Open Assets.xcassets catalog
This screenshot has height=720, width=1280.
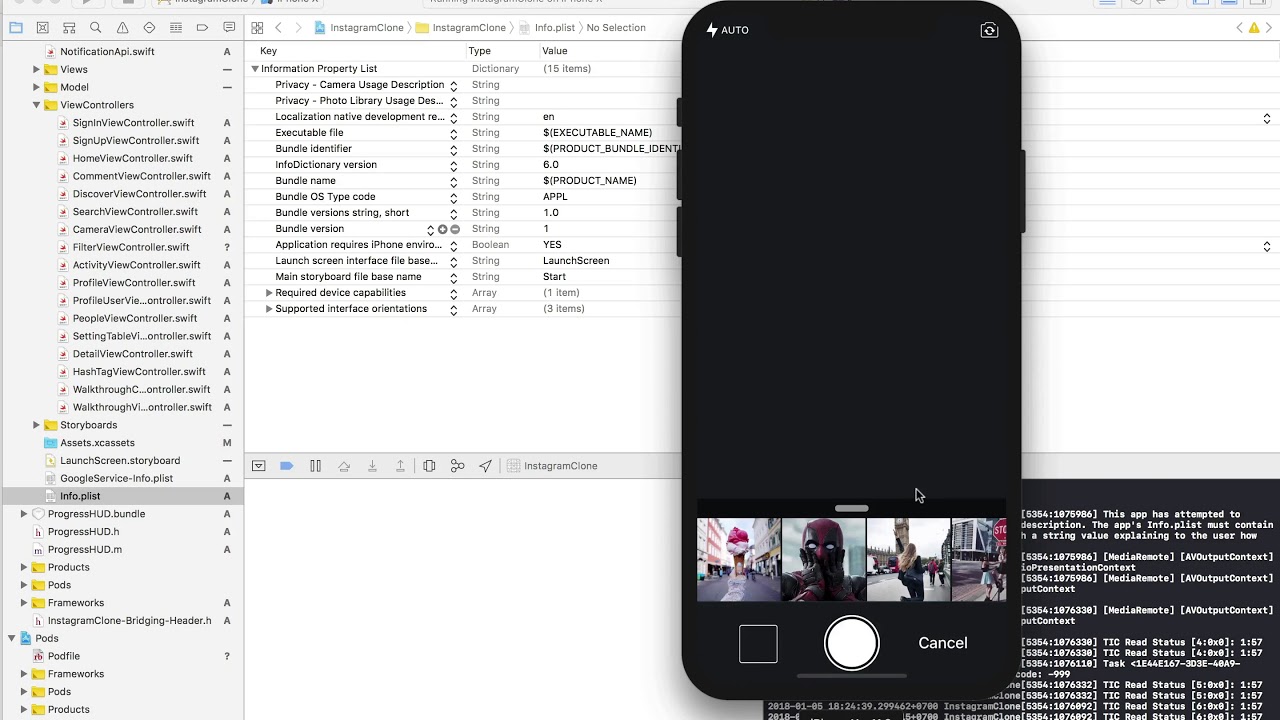pos(97,443)
